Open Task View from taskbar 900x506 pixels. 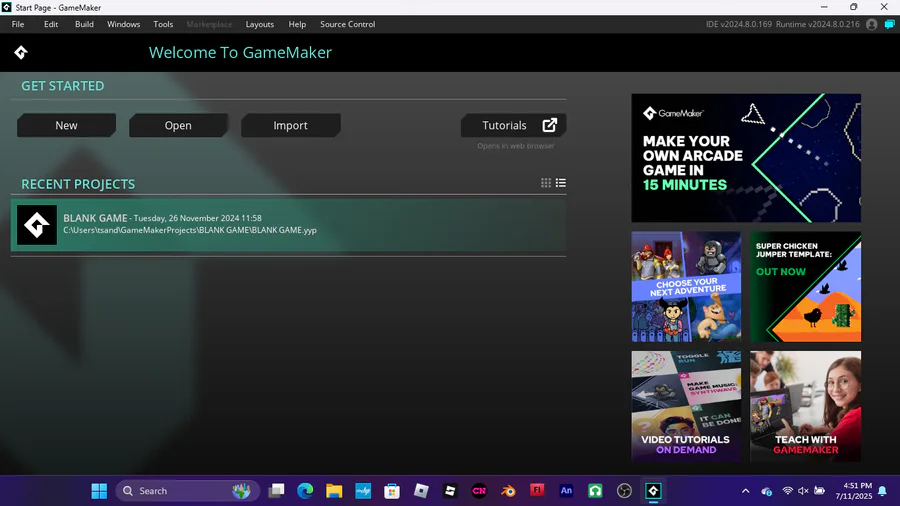[x=276, y=491]
